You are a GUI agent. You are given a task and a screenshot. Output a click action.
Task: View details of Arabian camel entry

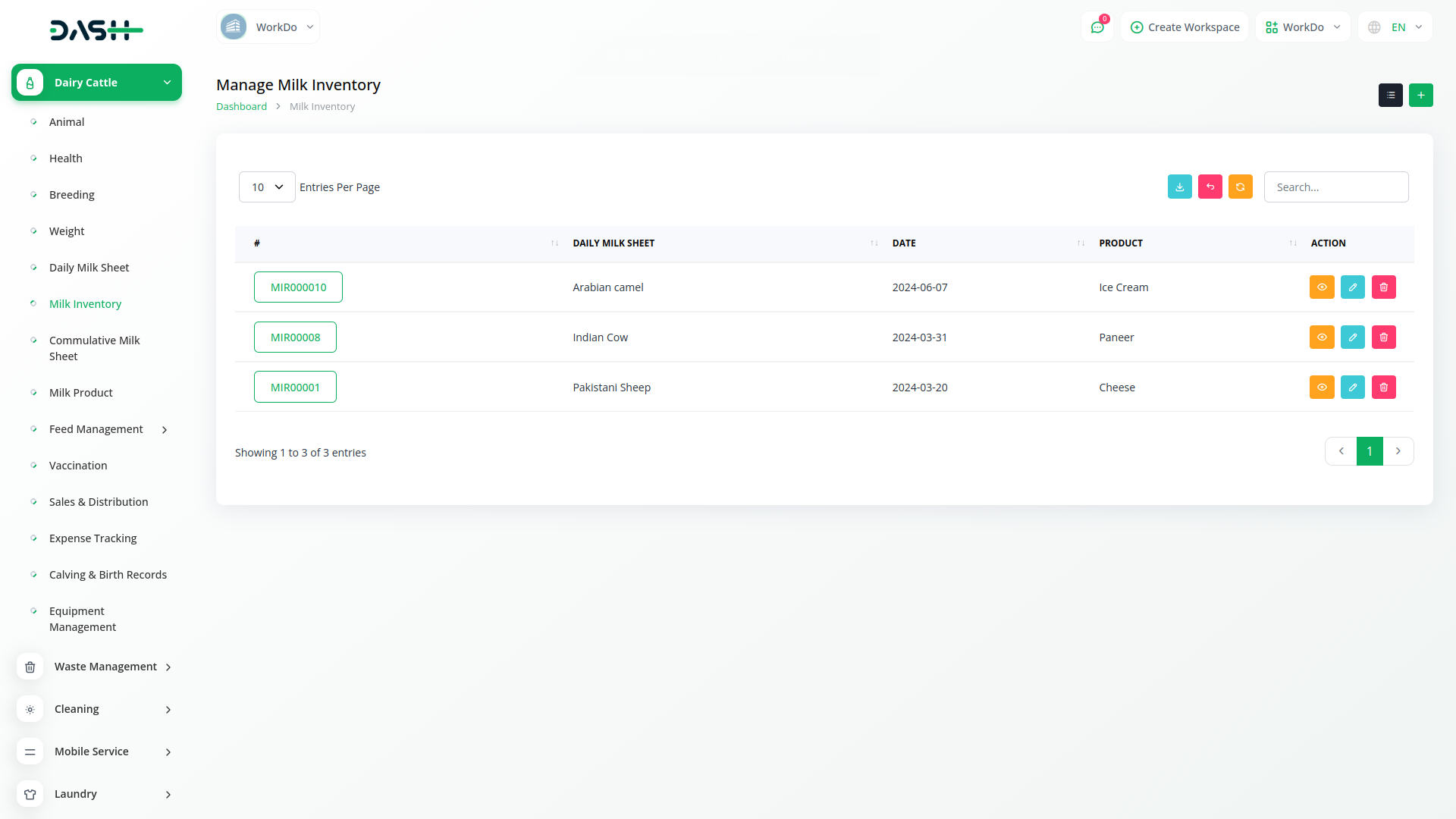pyautogui.click(x=1321, y=287)
